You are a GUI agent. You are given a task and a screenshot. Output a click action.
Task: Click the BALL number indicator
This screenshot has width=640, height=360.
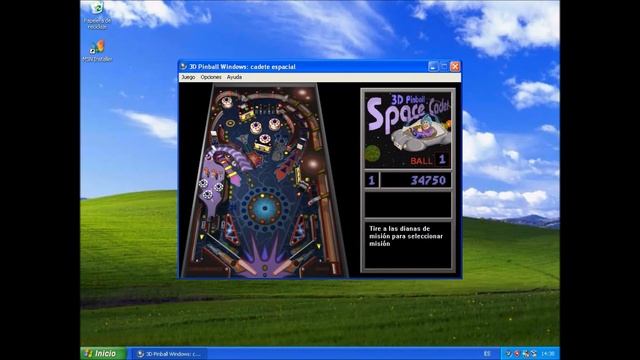point(442,160)
